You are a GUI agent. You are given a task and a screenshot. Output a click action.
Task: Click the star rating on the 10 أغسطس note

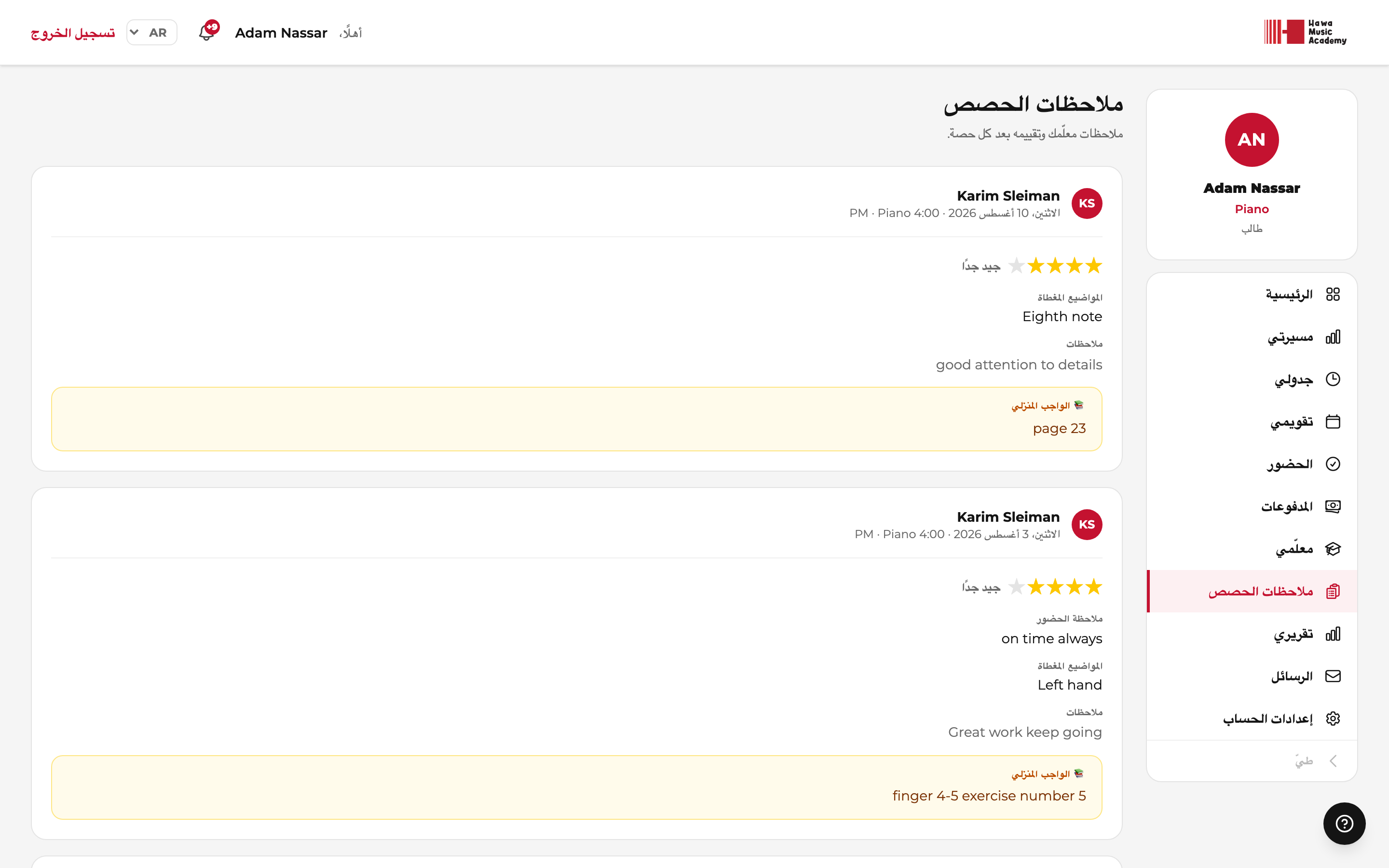1055,266
